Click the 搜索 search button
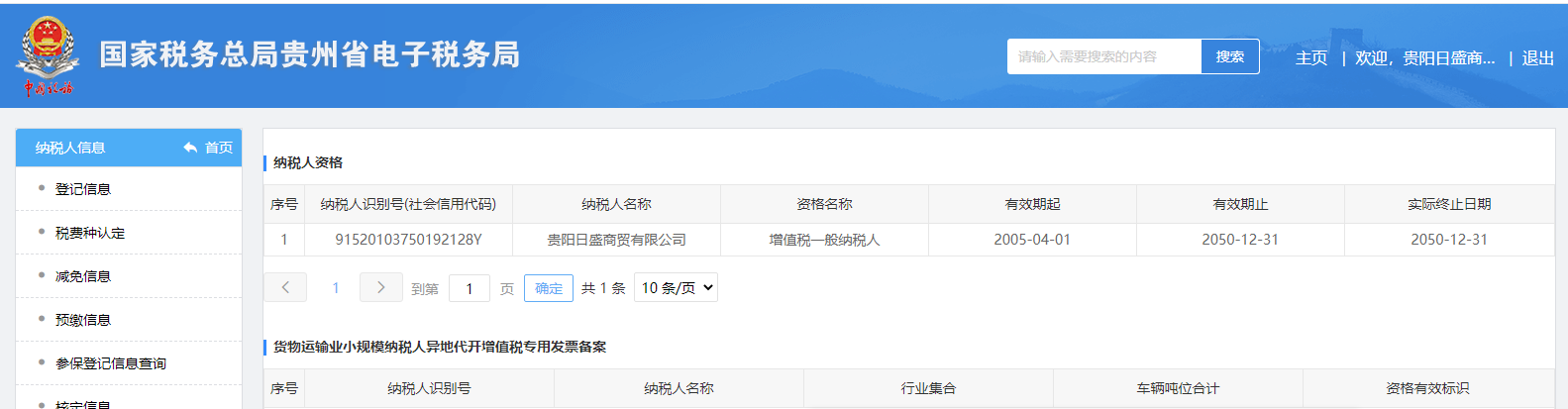 (x=1229, y=56)
